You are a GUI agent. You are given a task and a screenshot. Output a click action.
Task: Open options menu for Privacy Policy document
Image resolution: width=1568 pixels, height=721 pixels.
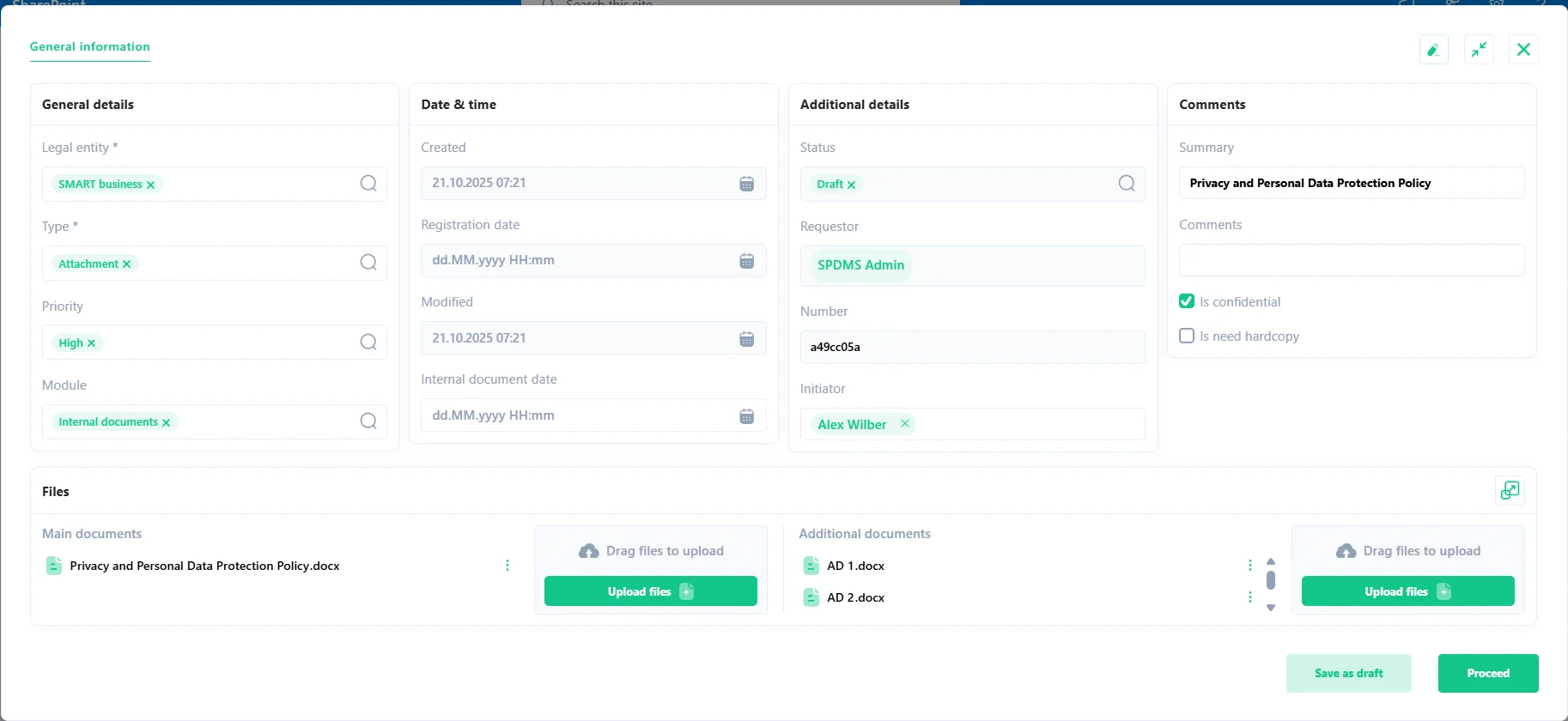[507, 566]
